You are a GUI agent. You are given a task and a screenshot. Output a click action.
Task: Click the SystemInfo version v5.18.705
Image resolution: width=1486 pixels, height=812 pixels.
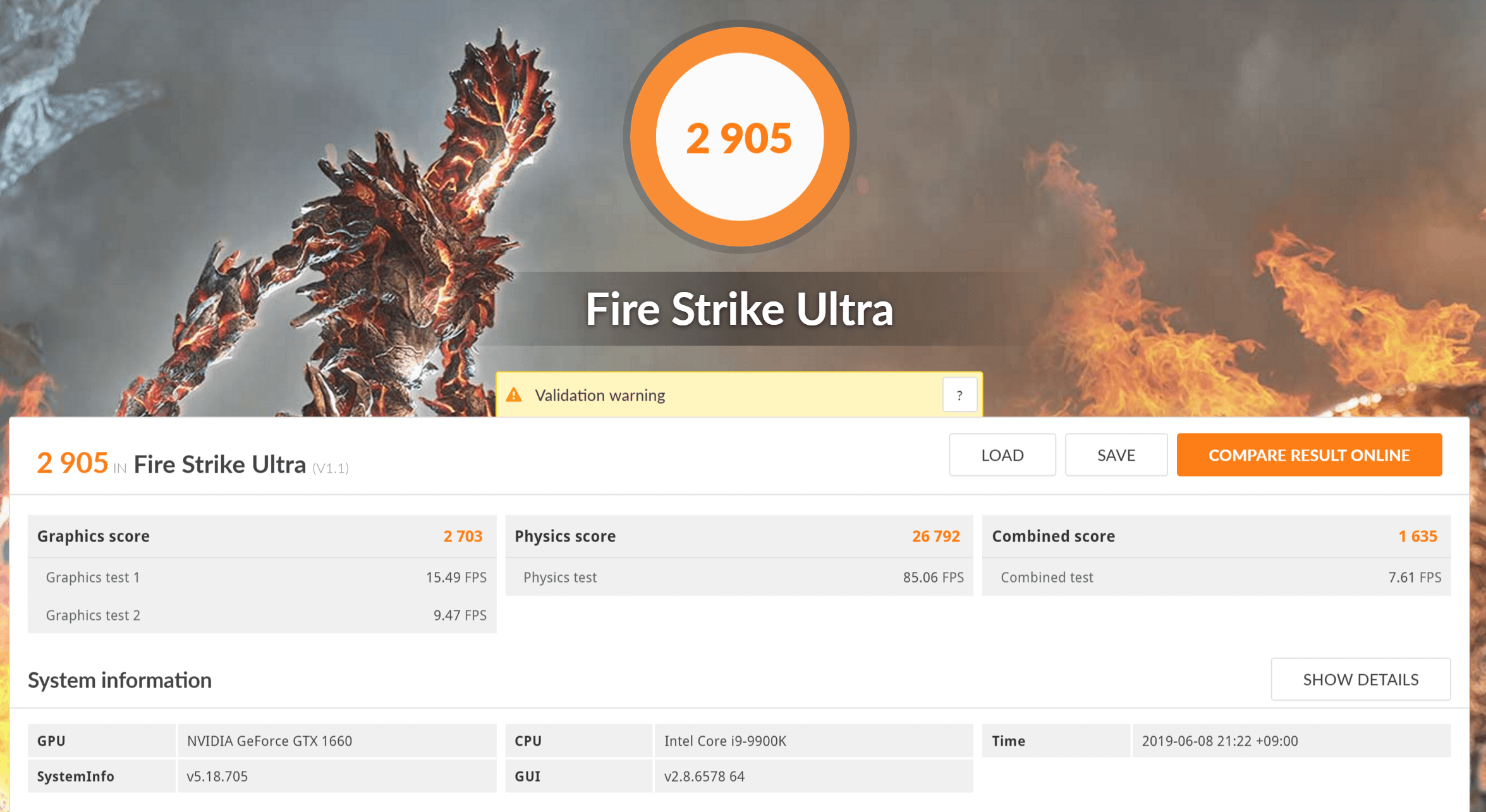217,776
